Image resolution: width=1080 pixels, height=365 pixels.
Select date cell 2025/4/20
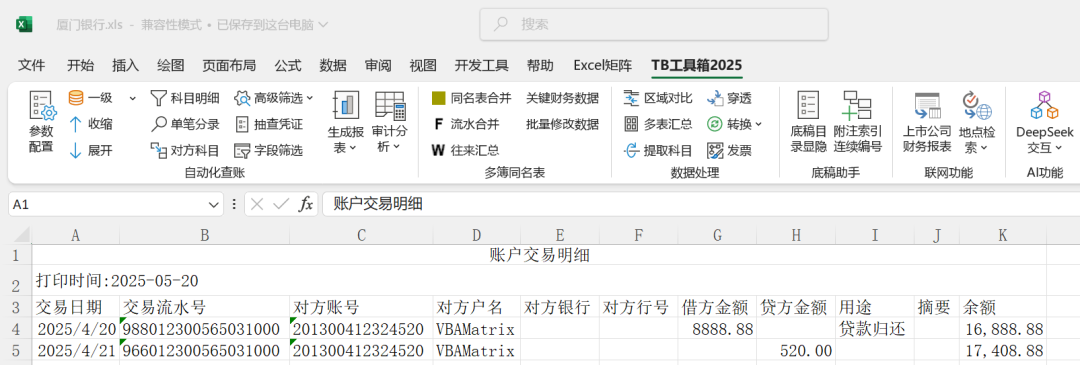(x=76, y=328)
